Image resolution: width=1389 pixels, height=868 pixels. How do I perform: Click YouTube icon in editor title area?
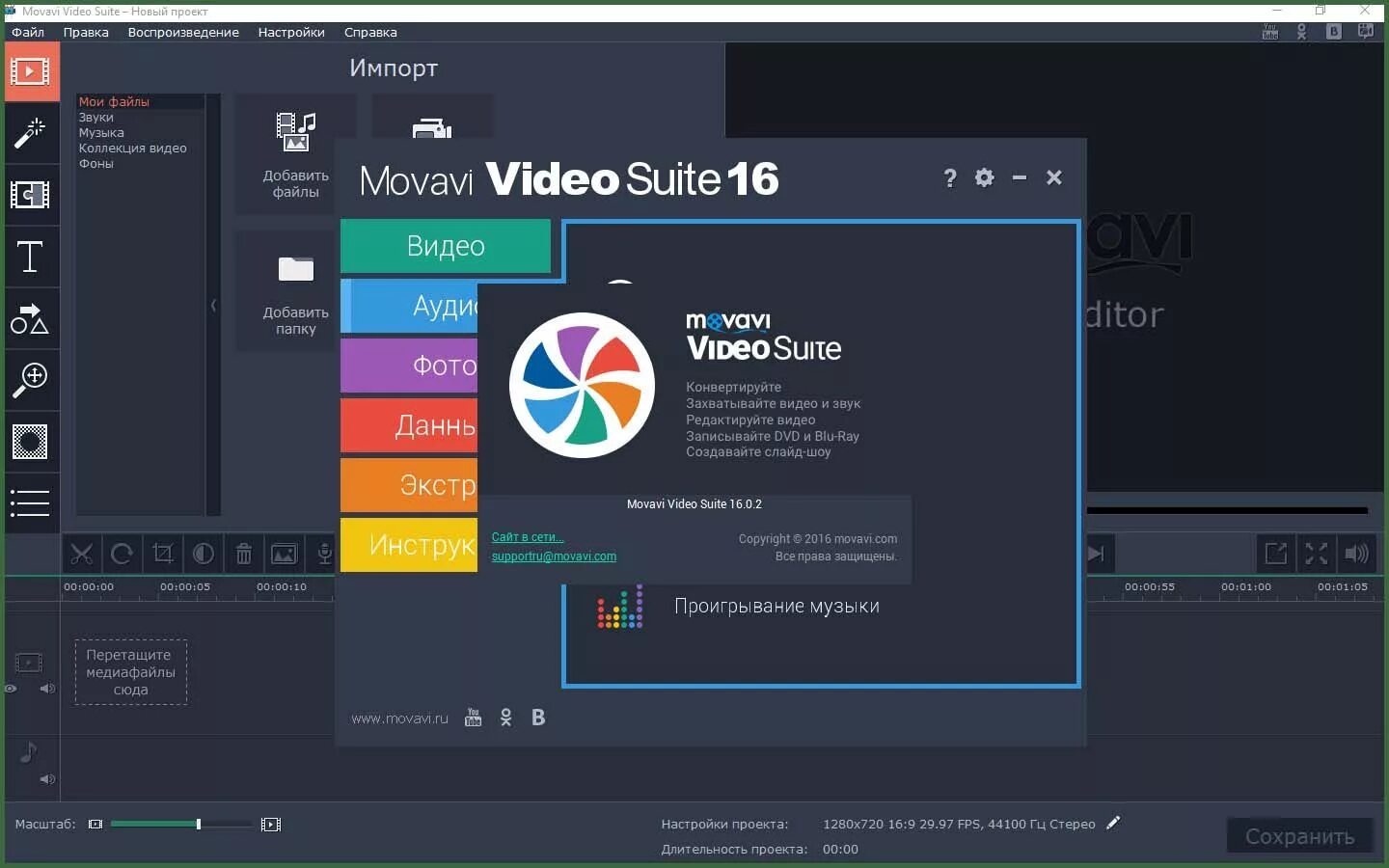point(1270,32)
